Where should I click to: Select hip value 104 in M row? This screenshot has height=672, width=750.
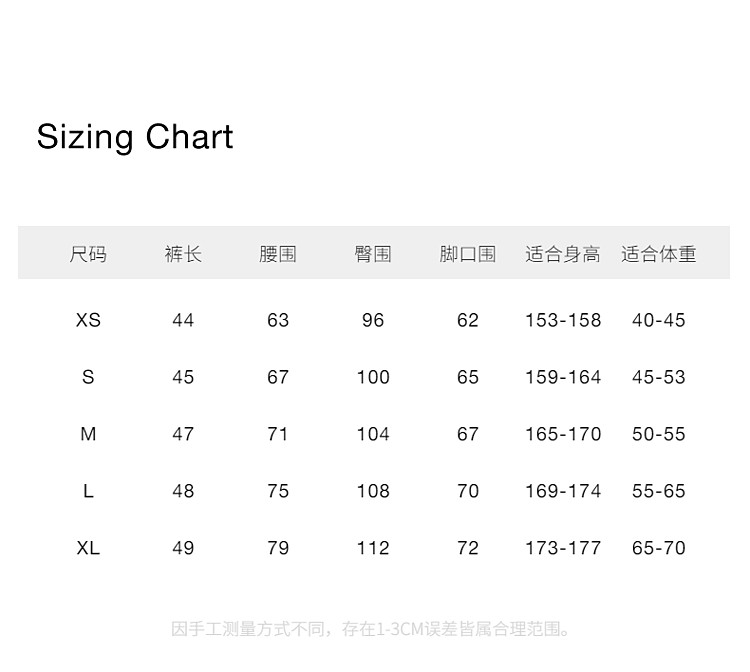pos(373,434)
